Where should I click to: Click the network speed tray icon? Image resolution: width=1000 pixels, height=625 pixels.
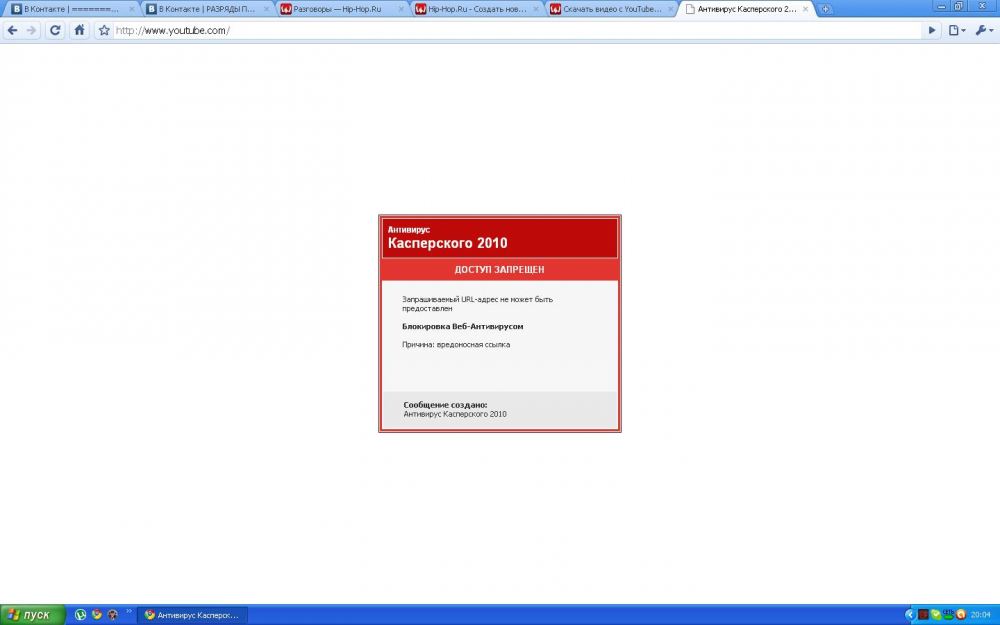click(x=948, y=615)
